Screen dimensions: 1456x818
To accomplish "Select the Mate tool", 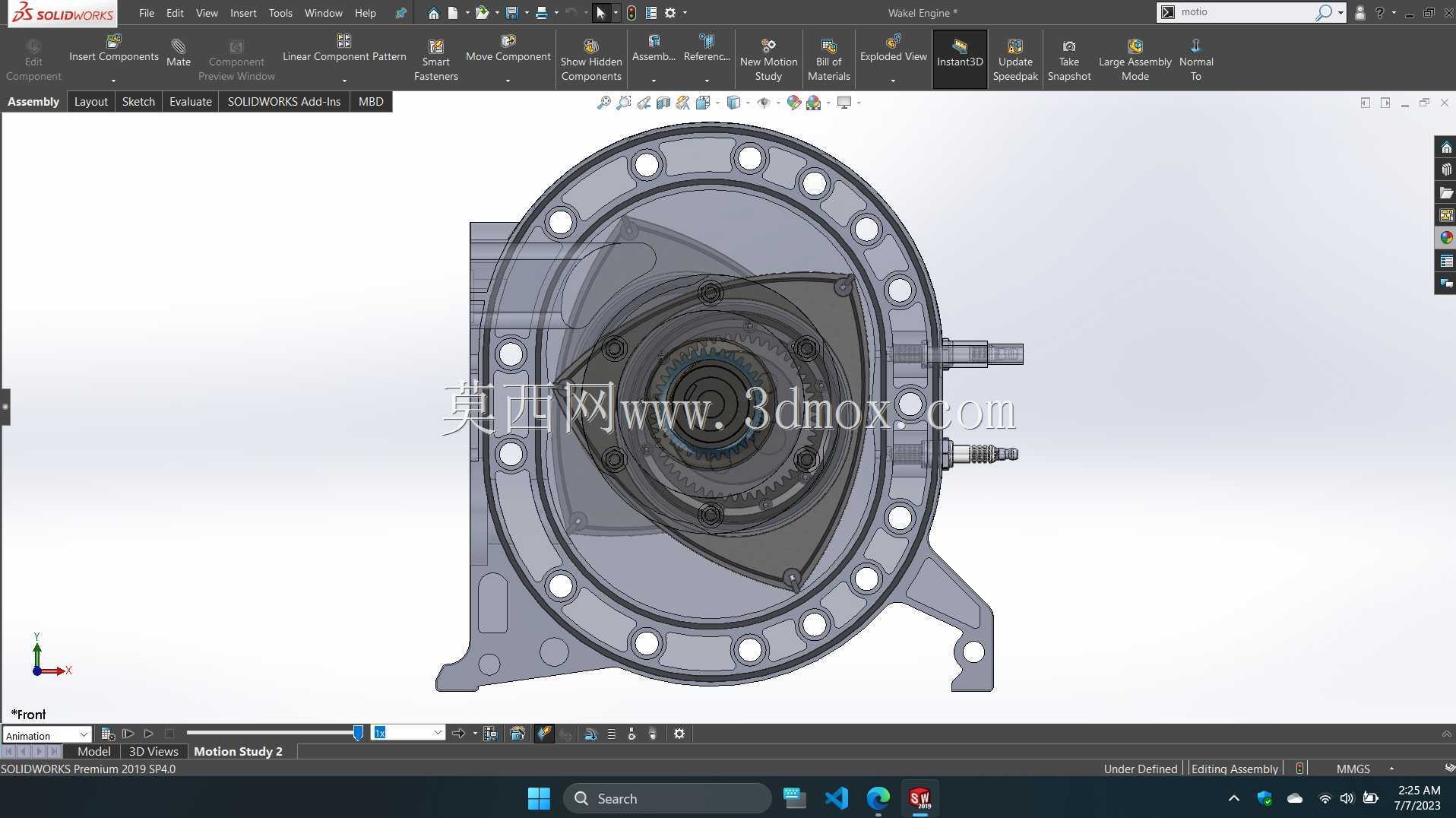I will (x=178, y=53).
